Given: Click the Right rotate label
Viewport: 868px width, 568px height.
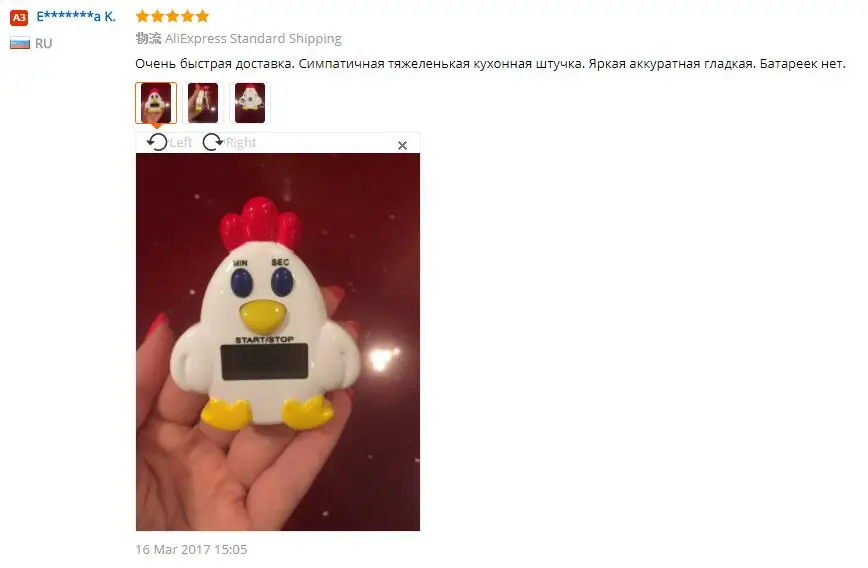Looking at the screenshot, I should click(x=241, y=143).
